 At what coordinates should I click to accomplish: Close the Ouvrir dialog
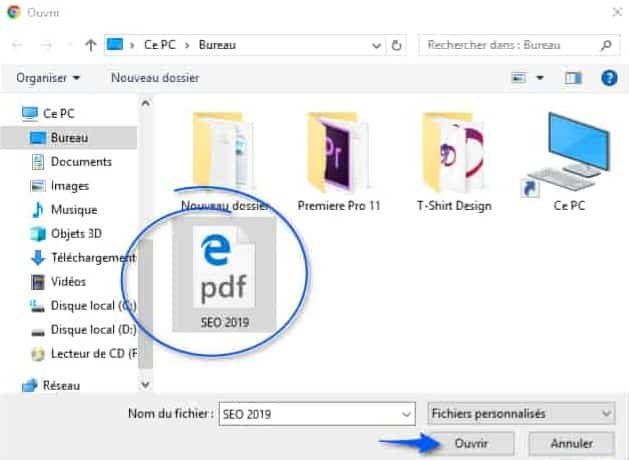(617, 12)
